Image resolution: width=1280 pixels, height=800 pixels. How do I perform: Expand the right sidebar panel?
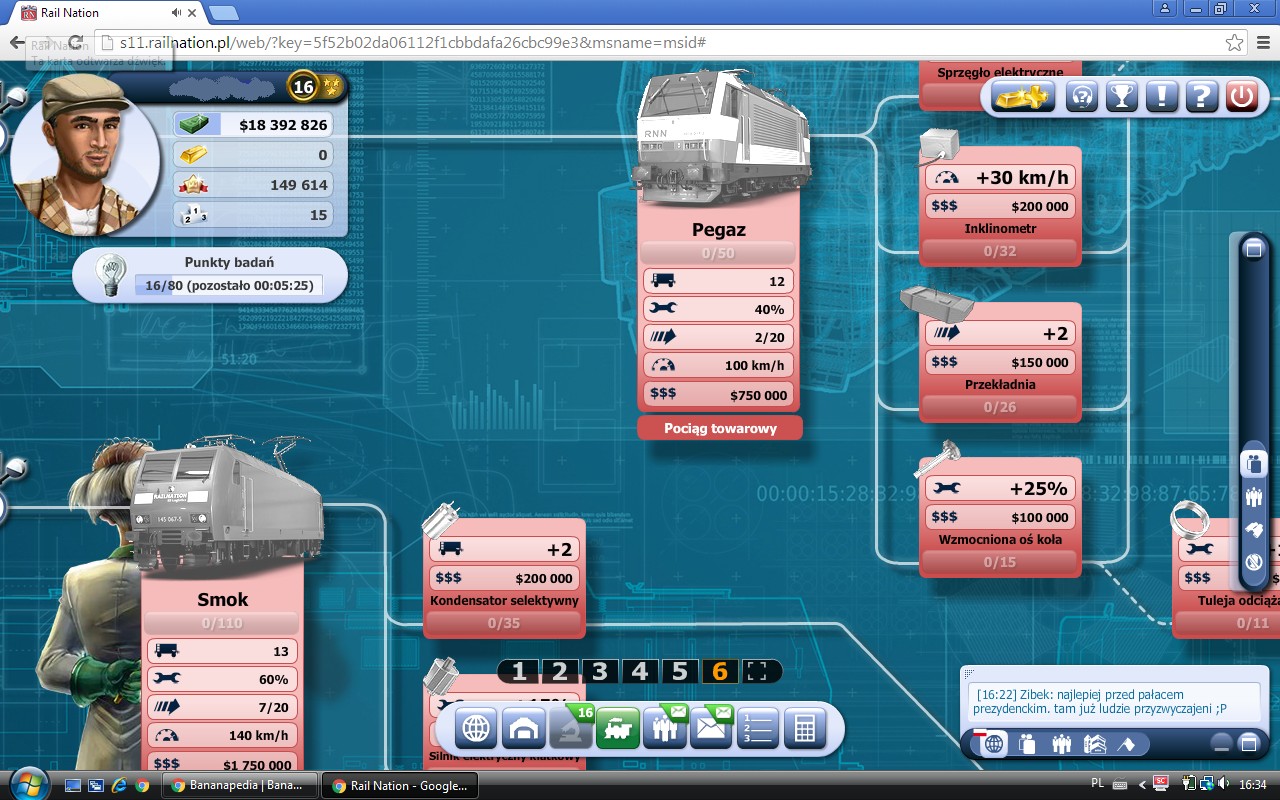[1253, 249]
